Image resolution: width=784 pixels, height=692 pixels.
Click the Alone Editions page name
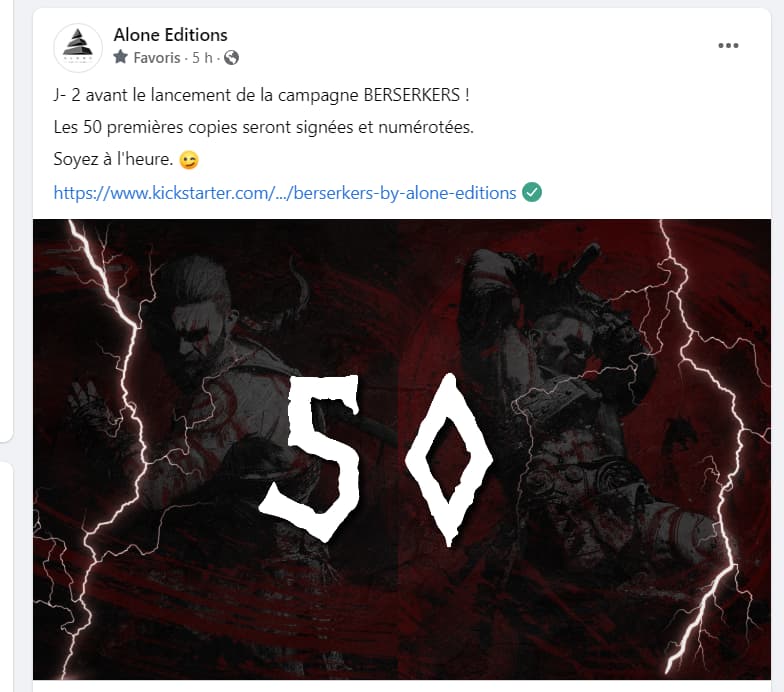[x=170, y=35]
